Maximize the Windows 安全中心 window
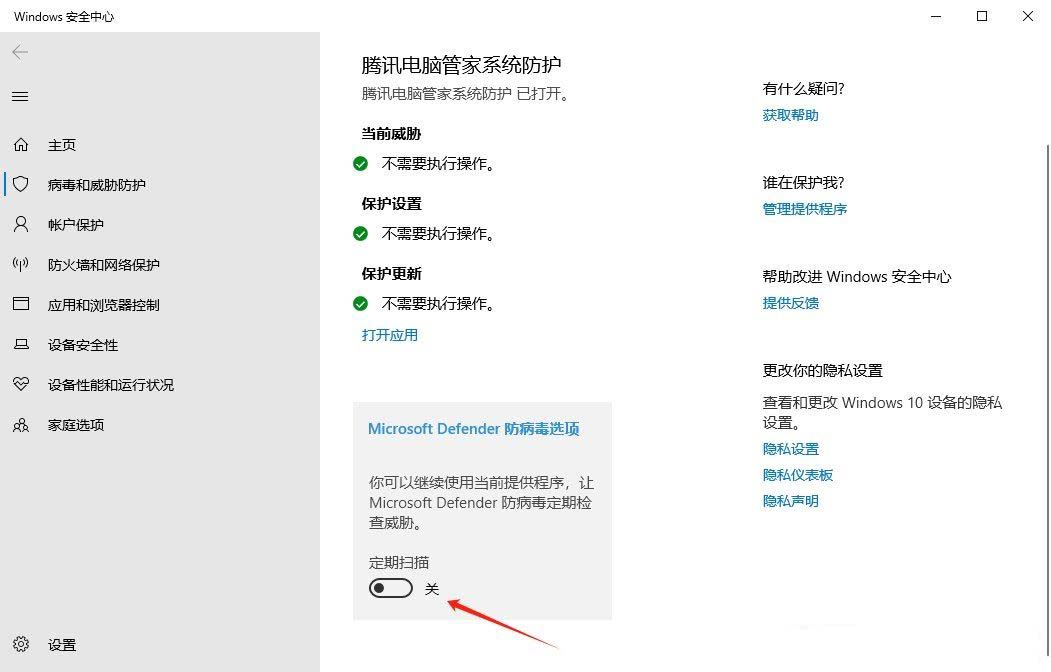 [x=982, y=16]
